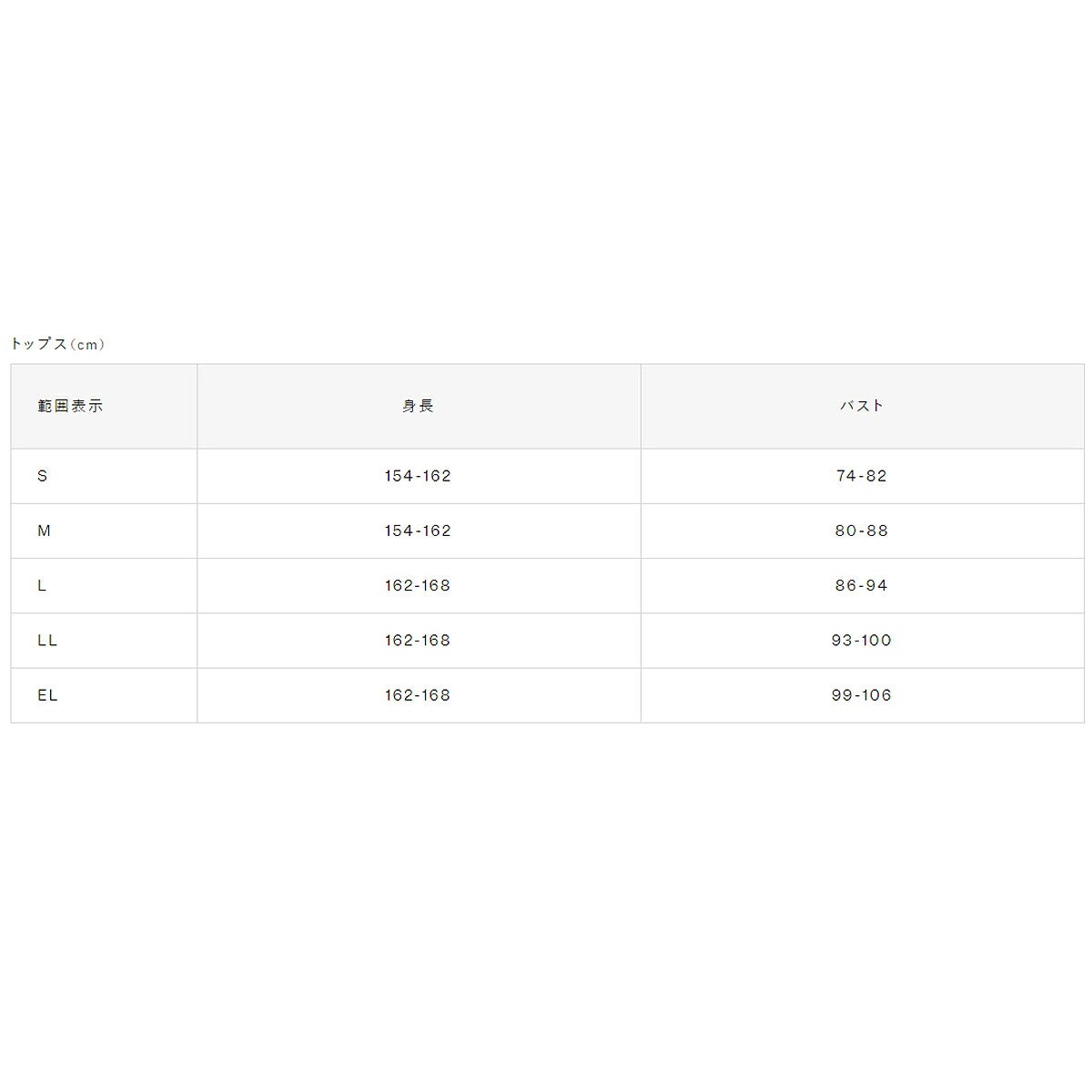The image size is (1092, 1092).
Task: Click the バスト column header
Action: (x=862, y=406)
